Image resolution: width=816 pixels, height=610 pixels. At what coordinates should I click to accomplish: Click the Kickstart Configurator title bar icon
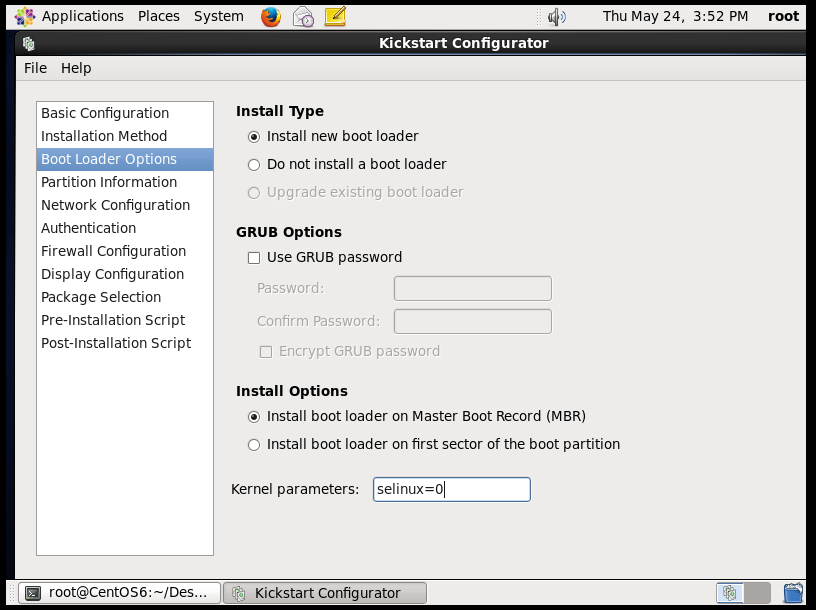(29, 44)
